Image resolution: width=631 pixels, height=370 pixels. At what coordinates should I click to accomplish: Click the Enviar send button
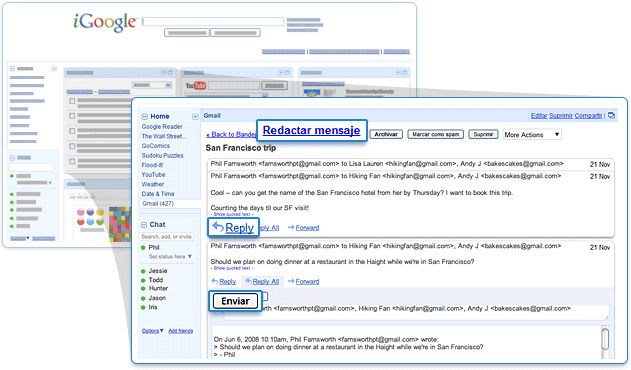(x=235, y=301)
